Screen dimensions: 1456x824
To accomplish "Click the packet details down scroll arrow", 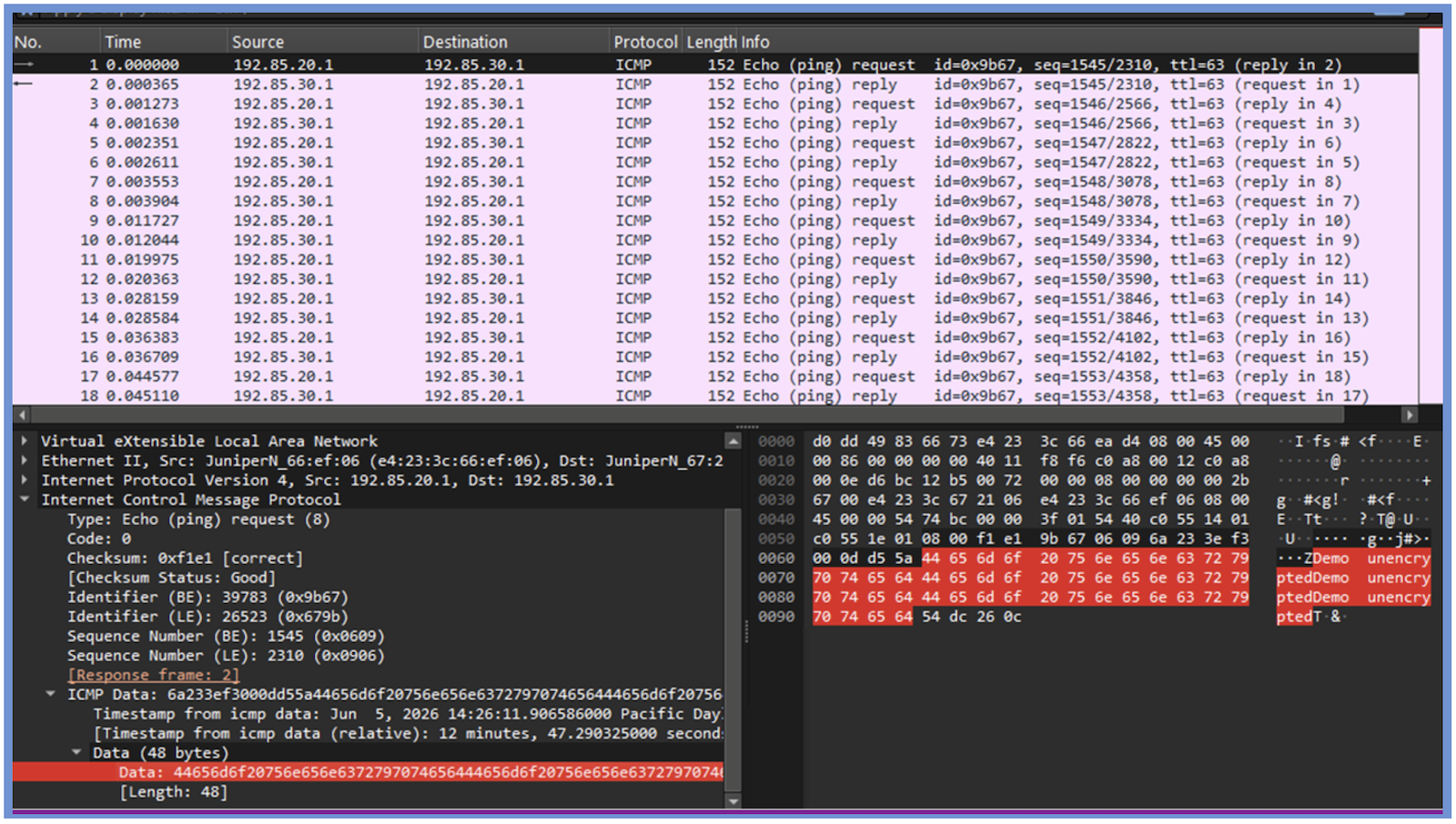I will point(733,801).
